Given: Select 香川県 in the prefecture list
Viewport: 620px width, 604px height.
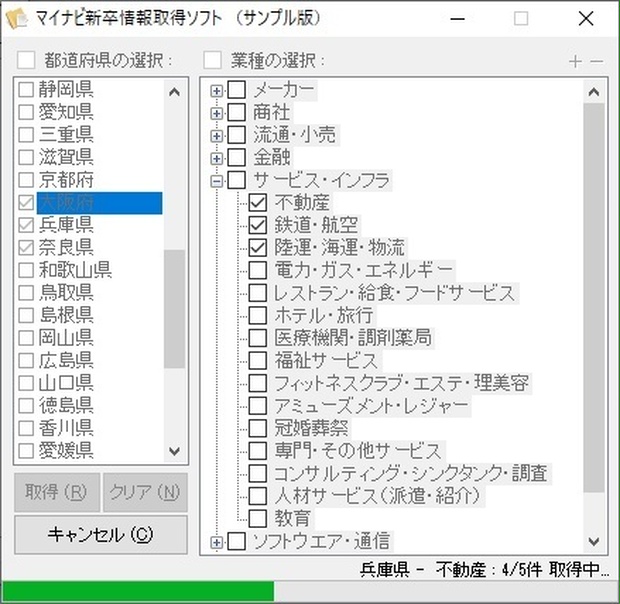Looking at the screenshot, I should tap(66, 428).
